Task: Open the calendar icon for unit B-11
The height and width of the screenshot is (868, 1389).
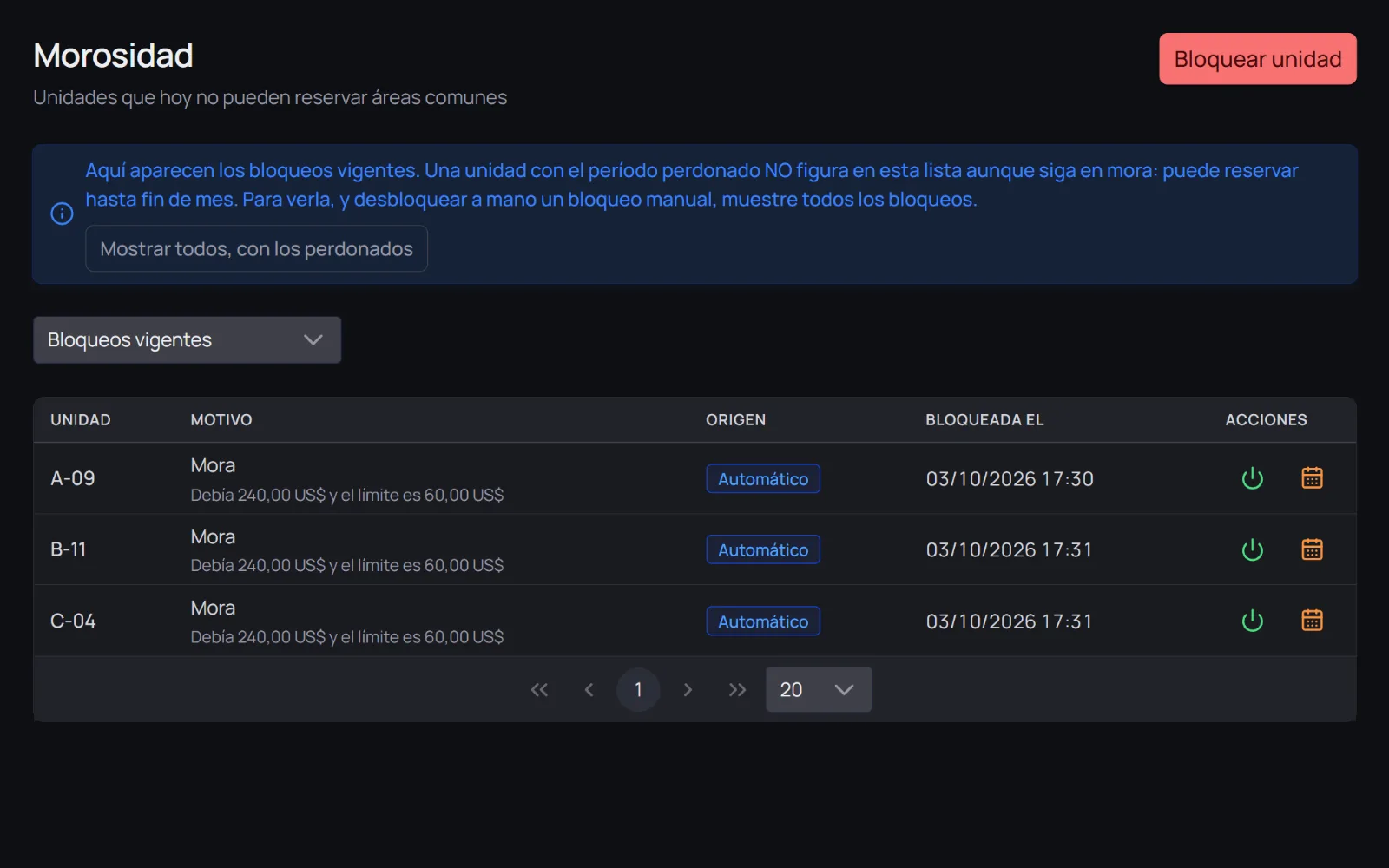Action: click(x=1312, y=549)
